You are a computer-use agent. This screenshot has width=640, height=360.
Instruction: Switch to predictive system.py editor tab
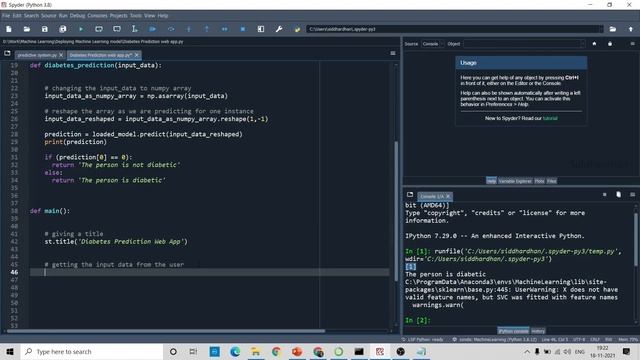(37, 55)
